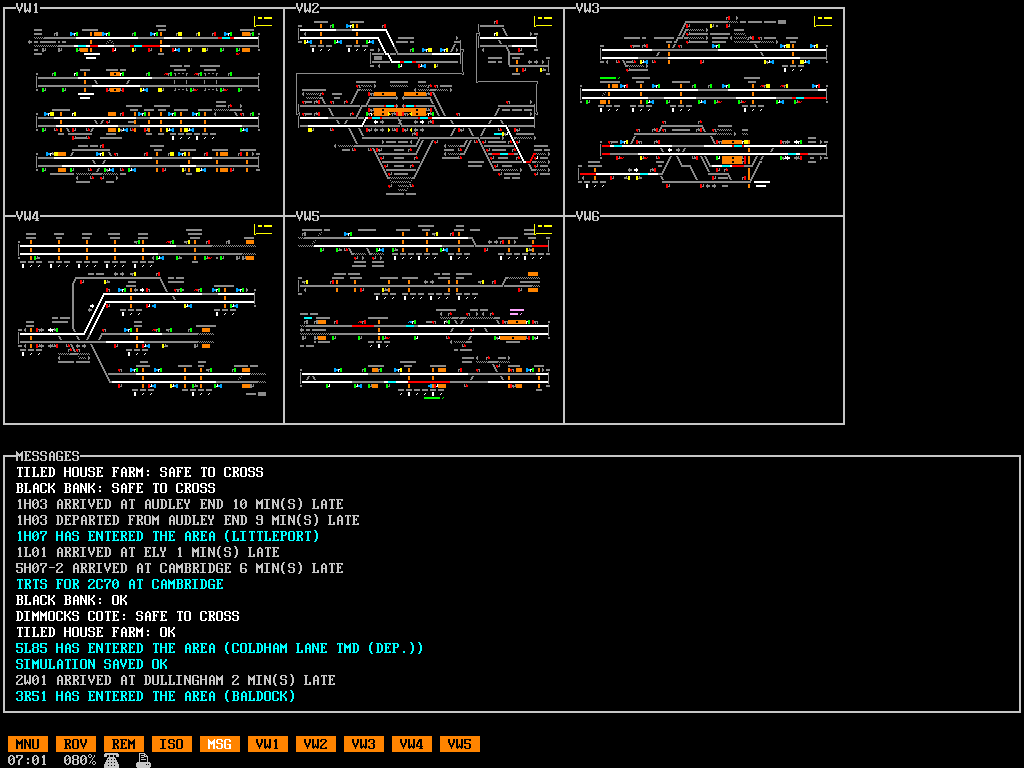1024x768 pixels.
Task: Choose the VW5 button in bottom bar
Action: [x=459, y=744]
